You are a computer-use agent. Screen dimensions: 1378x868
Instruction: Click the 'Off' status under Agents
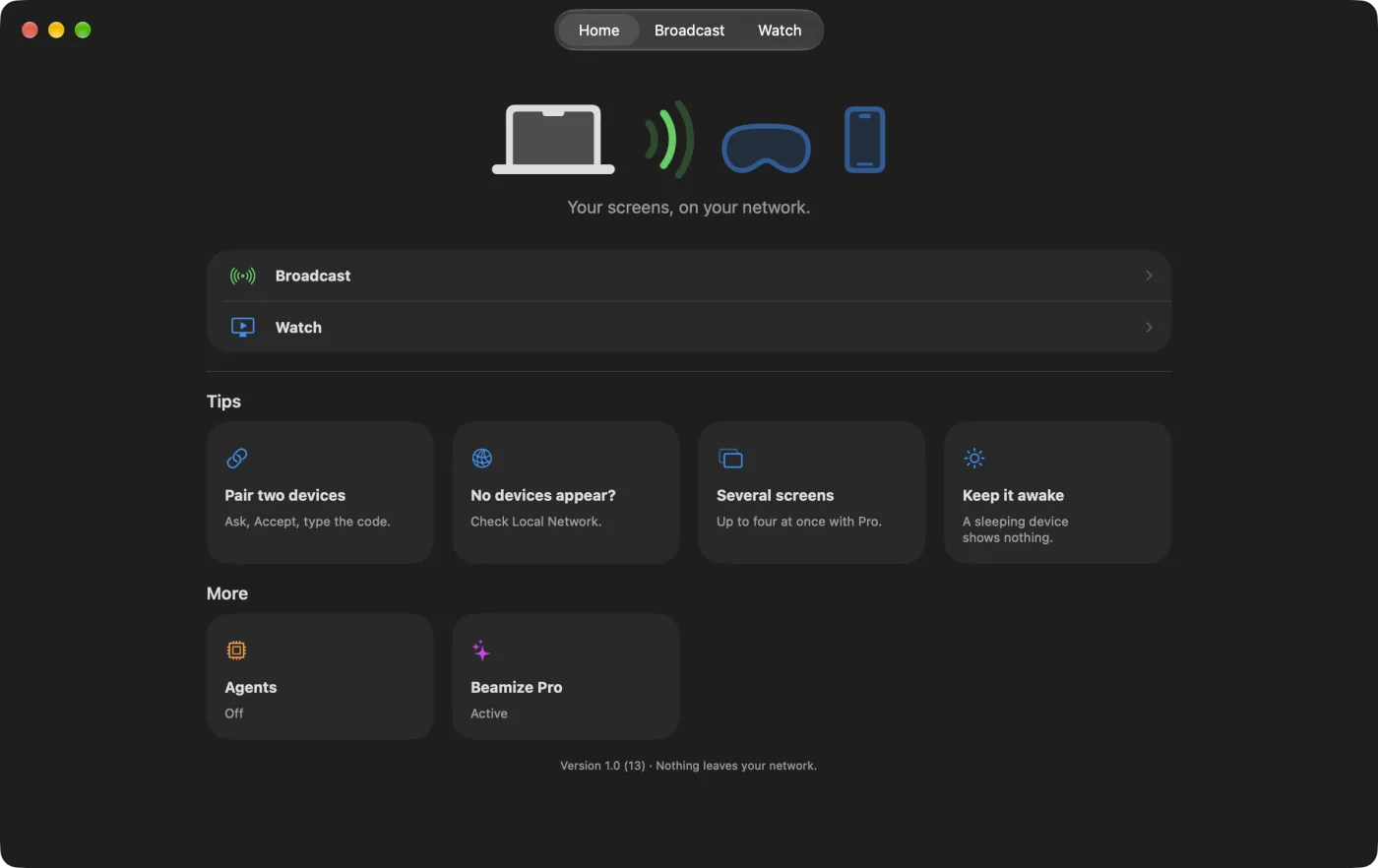pyautogui.click(x=234, y=713)
